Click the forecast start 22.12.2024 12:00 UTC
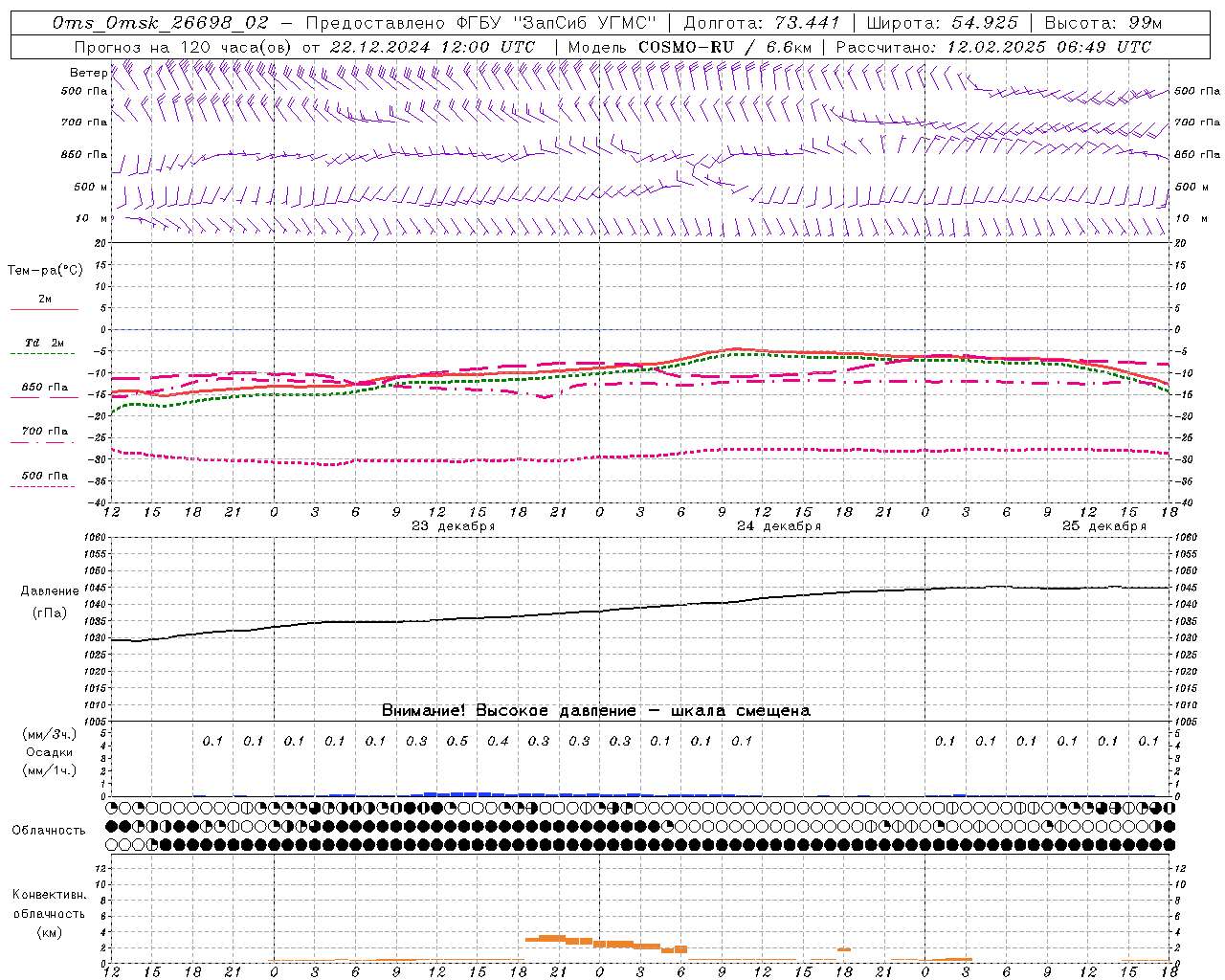1225x980 pixels. [433, 47]
